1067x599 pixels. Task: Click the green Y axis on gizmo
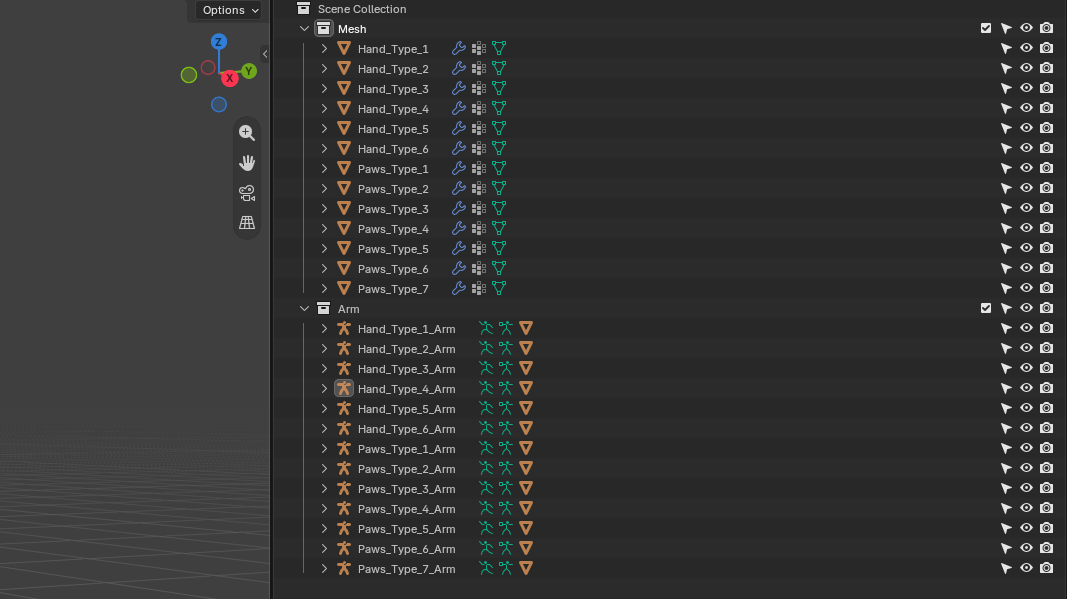pos(249,71)
